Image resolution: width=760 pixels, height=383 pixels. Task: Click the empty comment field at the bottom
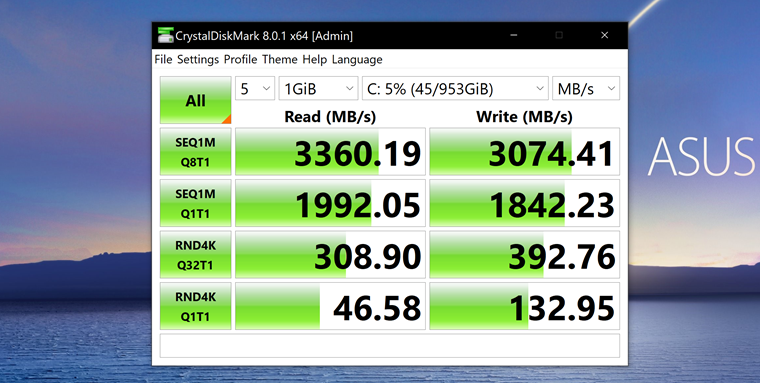click(x=390, y=346)
